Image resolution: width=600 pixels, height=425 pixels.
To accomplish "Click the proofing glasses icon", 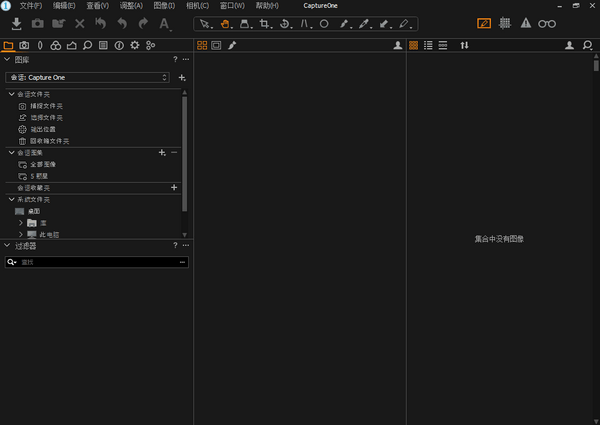I will point(546,23).
